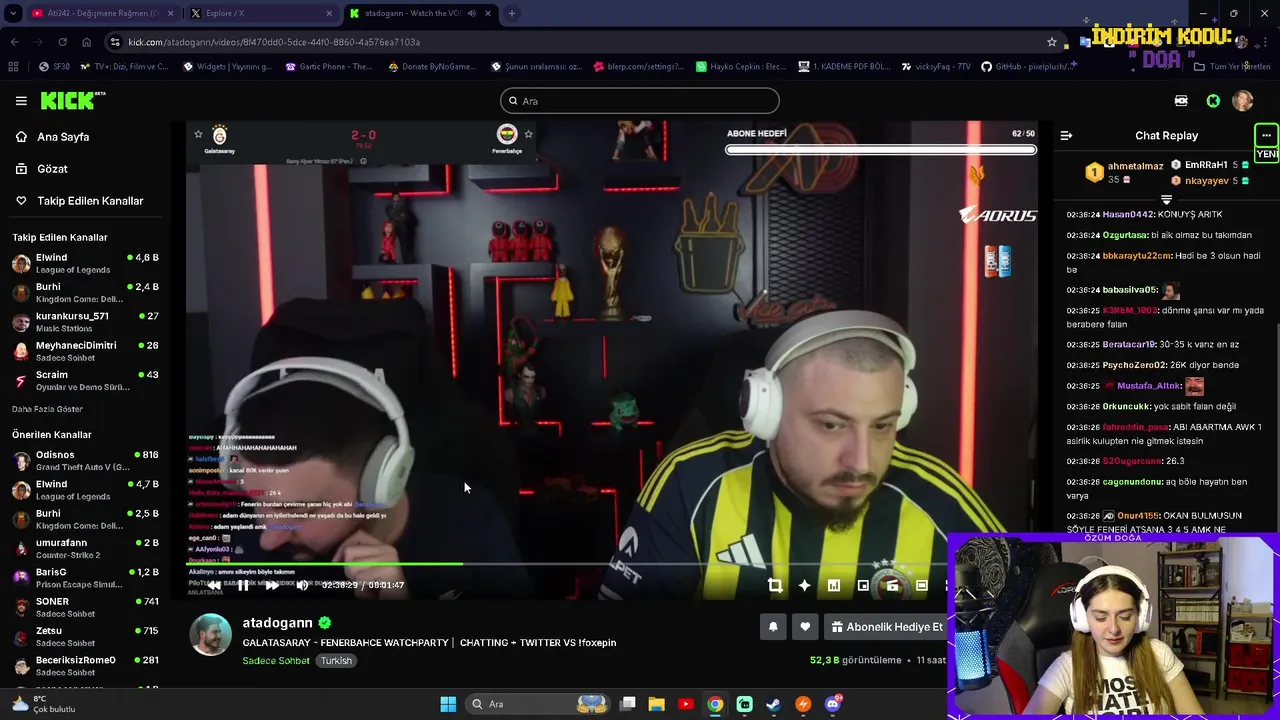This screenshot has height=720, width=1280.
Task: Open the browser tab list dropdown
Action: 13,13
